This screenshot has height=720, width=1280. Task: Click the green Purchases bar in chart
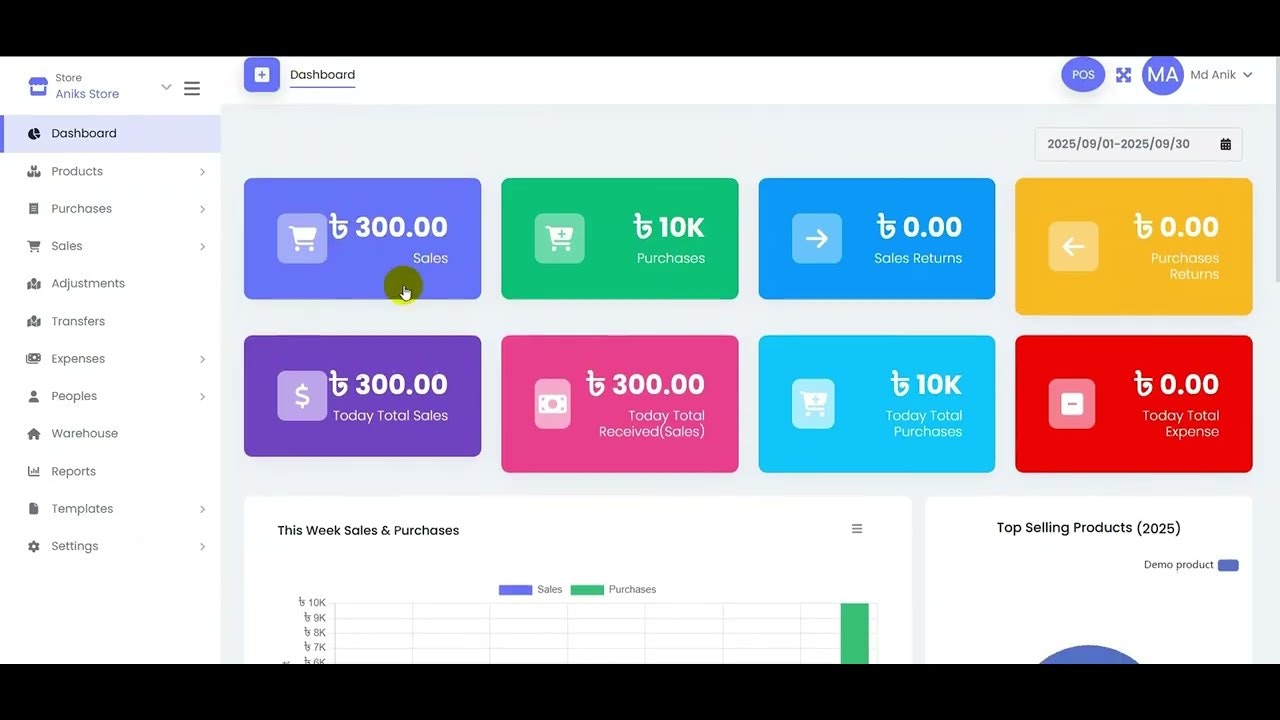(x=854, y=632)
